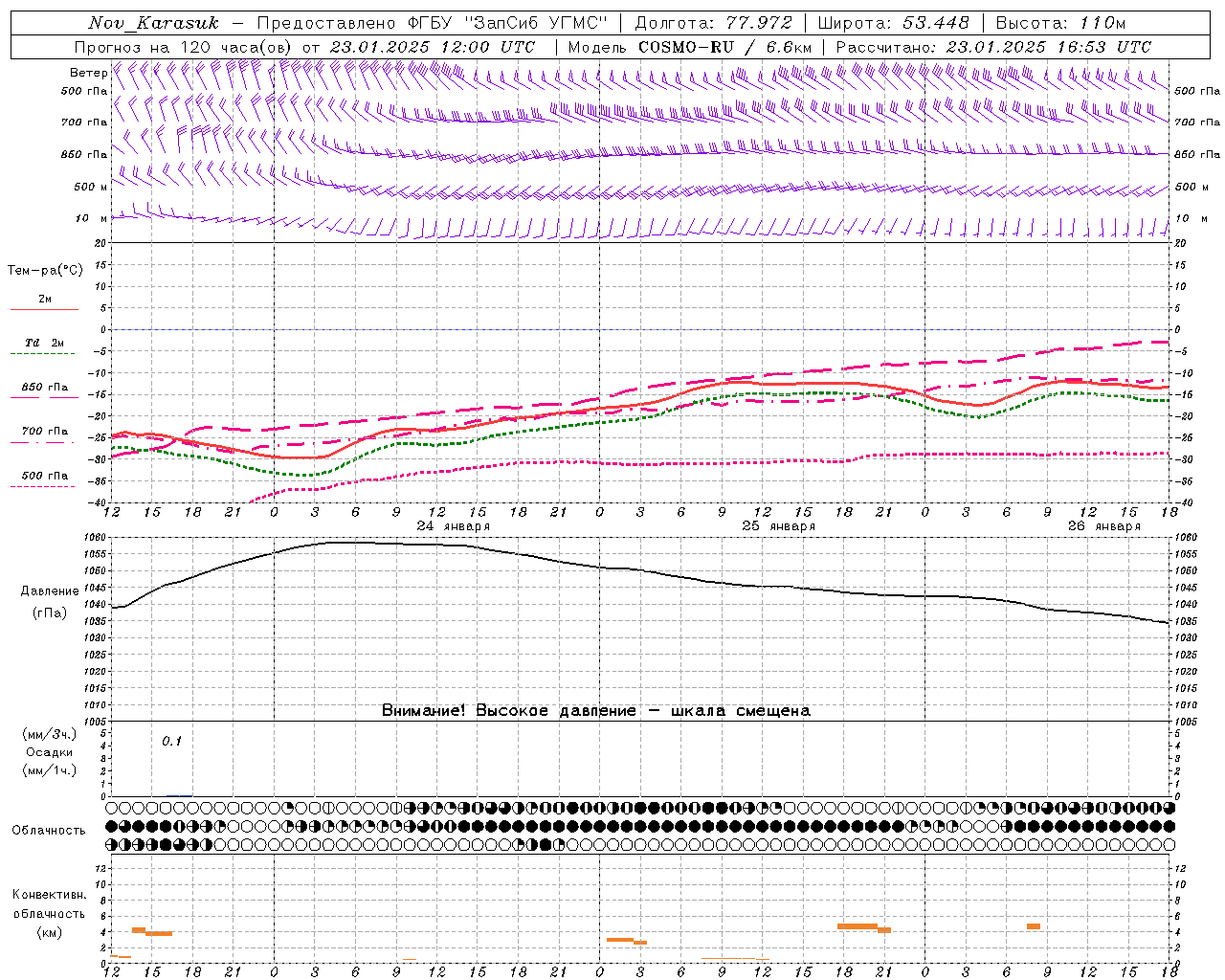Screen dimensions: 1225x980
Task: Click the station name Nov_Karasuk
Action: pos(154,23)
